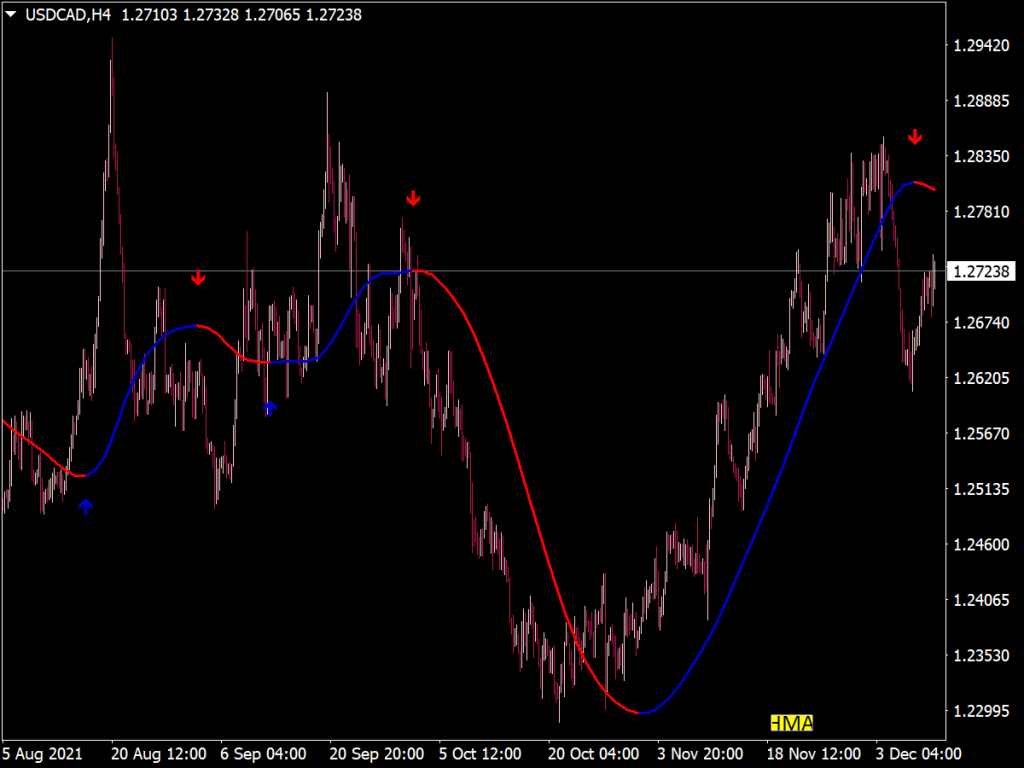Click the leftmost red sell arrow near late August

[198, 279]
